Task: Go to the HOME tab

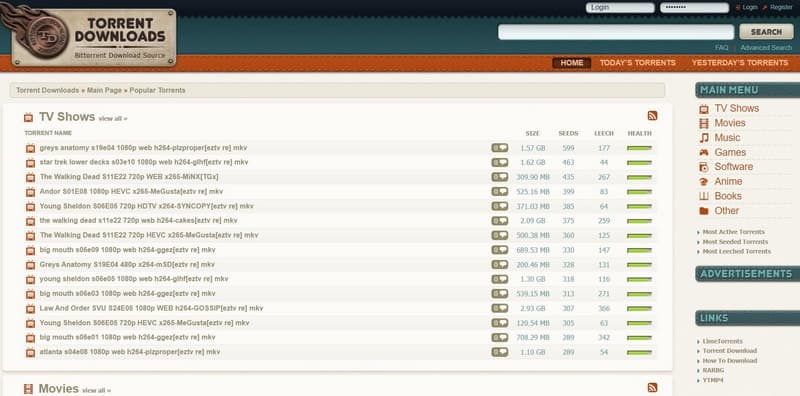Action: tap(571, 63)
